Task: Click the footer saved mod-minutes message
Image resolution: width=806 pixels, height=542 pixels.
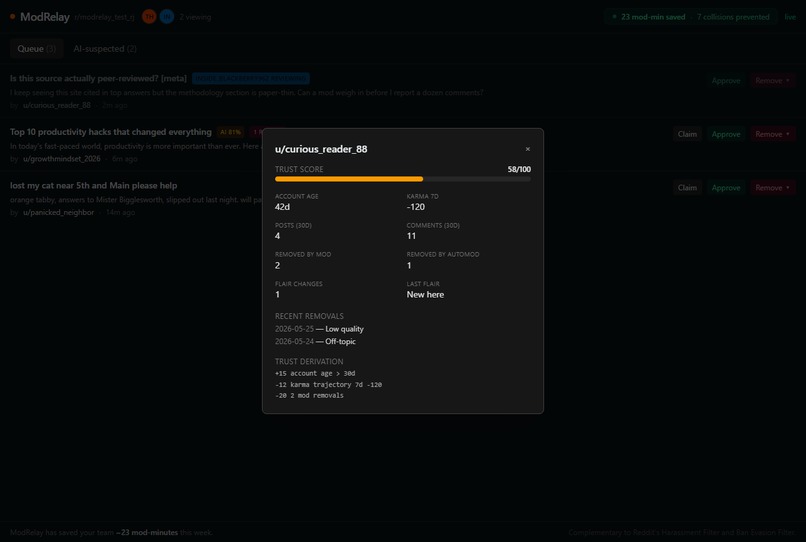Action: (112, 533)
